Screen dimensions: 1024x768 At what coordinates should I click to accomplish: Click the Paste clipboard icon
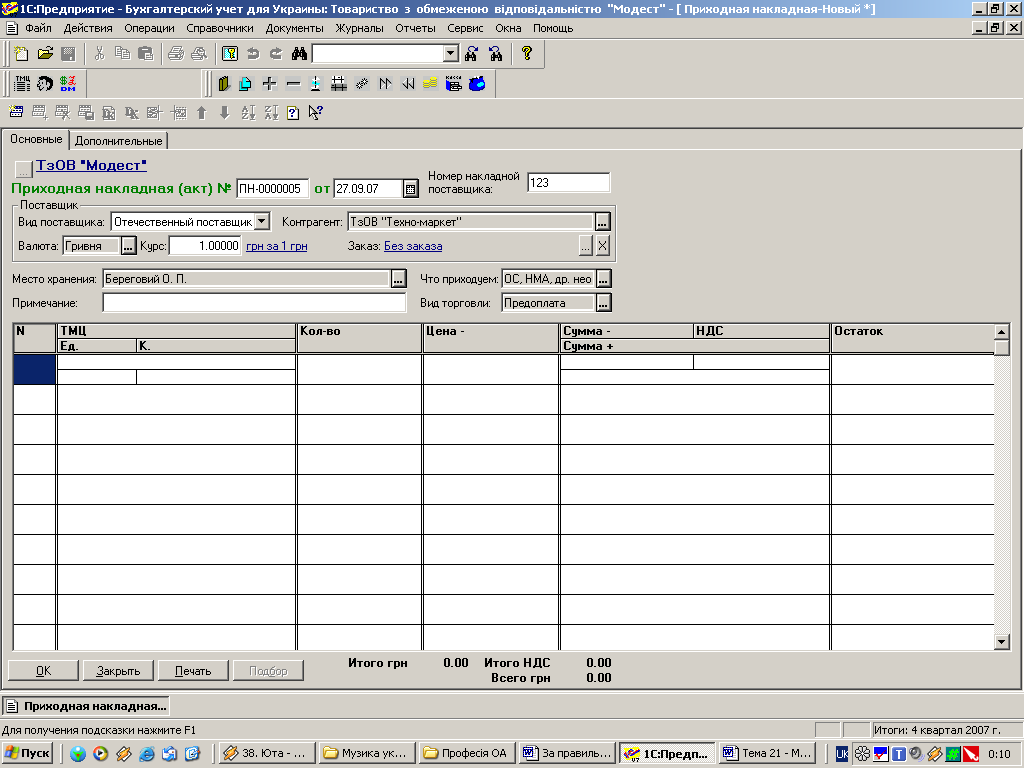point(146,54)
